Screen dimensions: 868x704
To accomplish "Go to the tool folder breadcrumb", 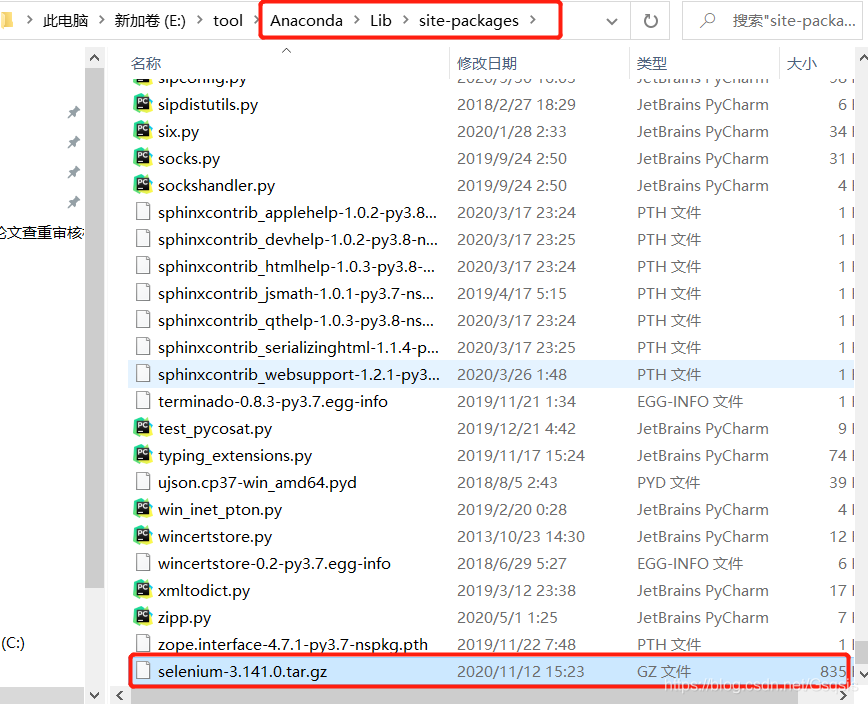I will point(226,19).
